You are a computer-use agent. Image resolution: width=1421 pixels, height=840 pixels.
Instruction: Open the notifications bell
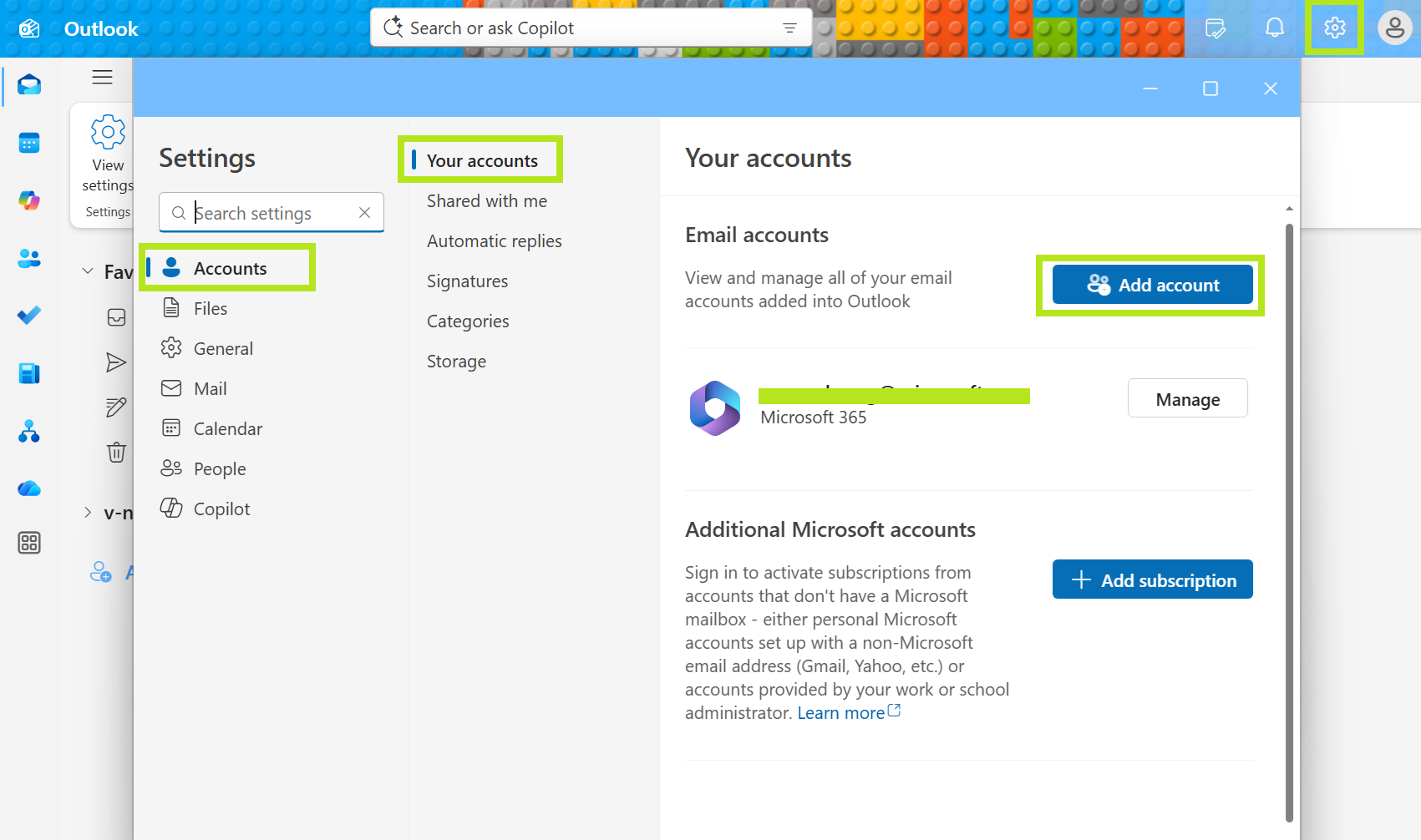pyautogui.click(x=1275, y=28)
